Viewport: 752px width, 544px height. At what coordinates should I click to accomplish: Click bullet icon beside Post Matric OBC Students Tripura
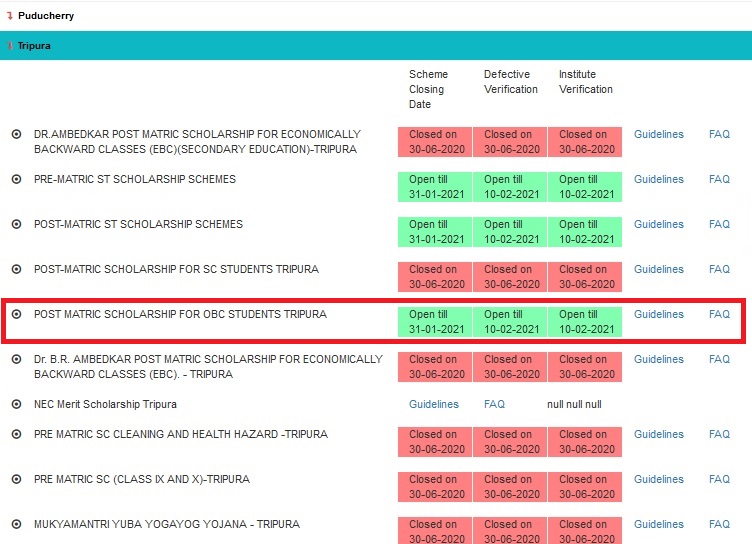(16, 315)
